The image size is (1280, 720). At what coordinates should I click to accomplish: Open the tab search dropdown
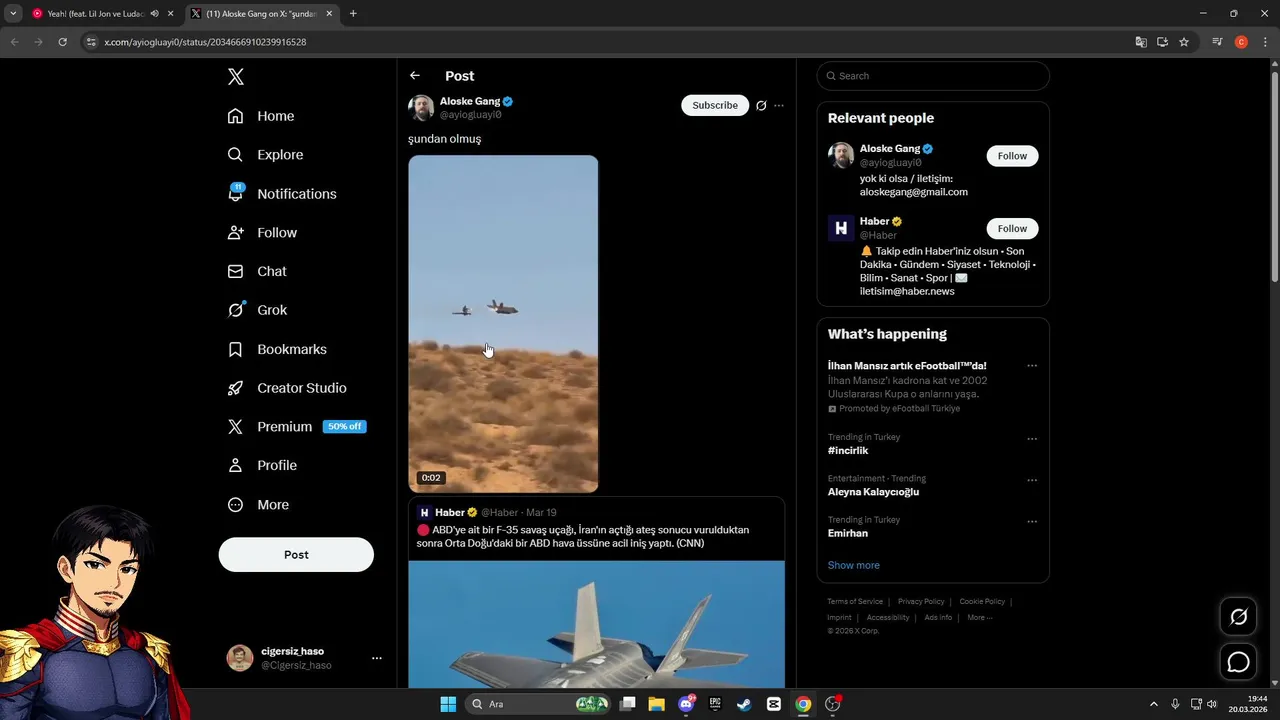coord(13,14)
